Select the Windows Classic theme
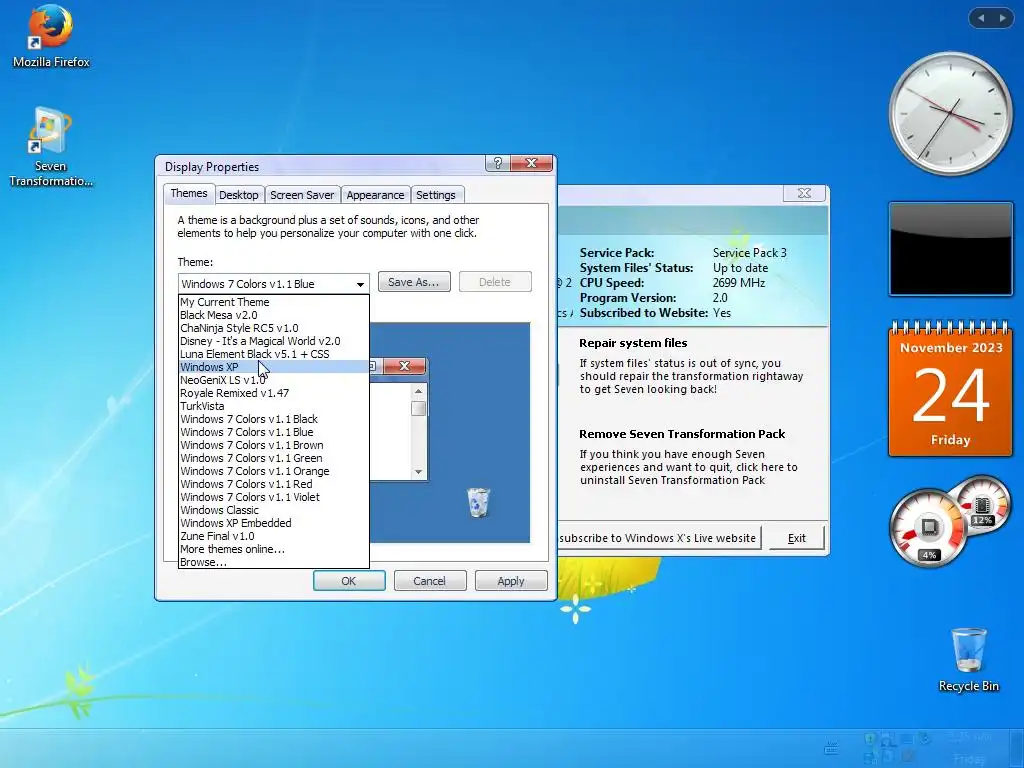The image size is (1024, 768). pyautogui.click(x=274, y=510)
